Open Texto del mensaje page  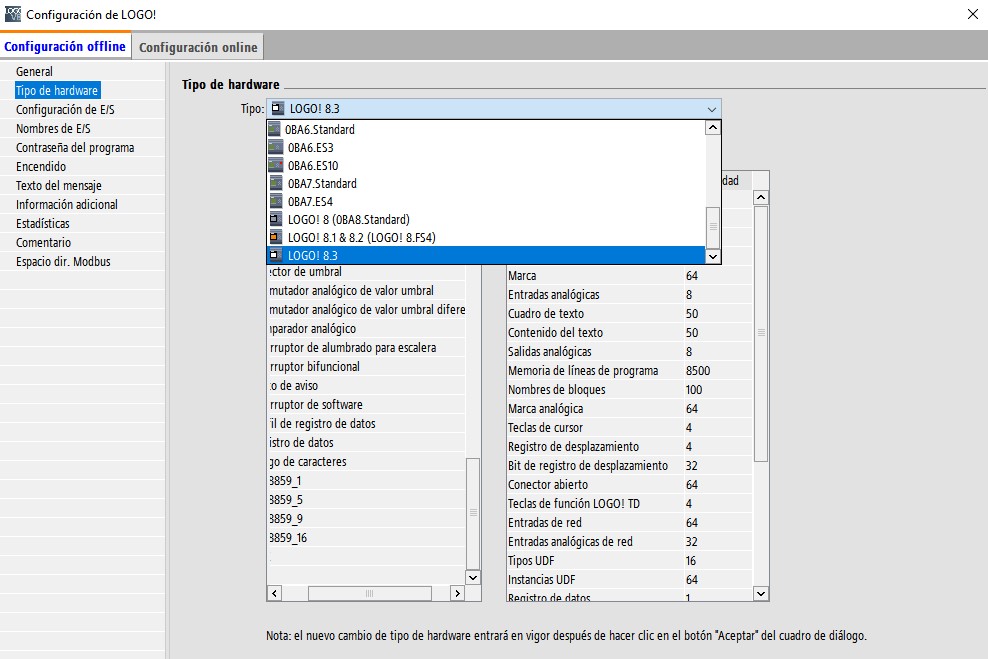coord(59,185)
